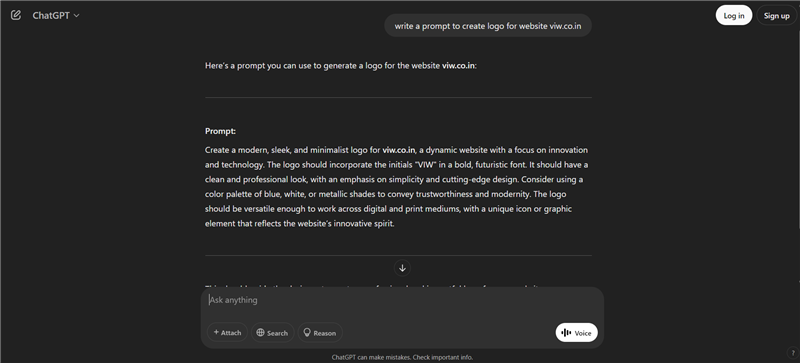Start Voice mode
Viewport: 800px width, 363px height.
pyautogui.click(x=577, y=333)
